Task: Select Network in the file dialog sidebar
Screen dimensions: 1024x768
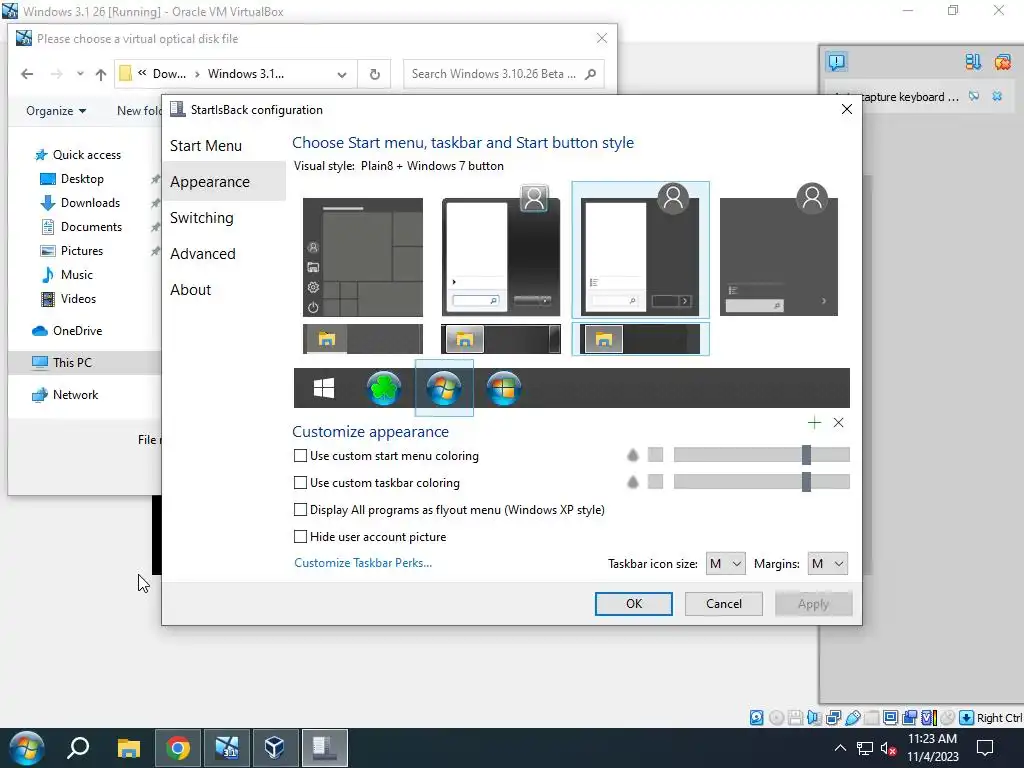Action: pos(75,394)
